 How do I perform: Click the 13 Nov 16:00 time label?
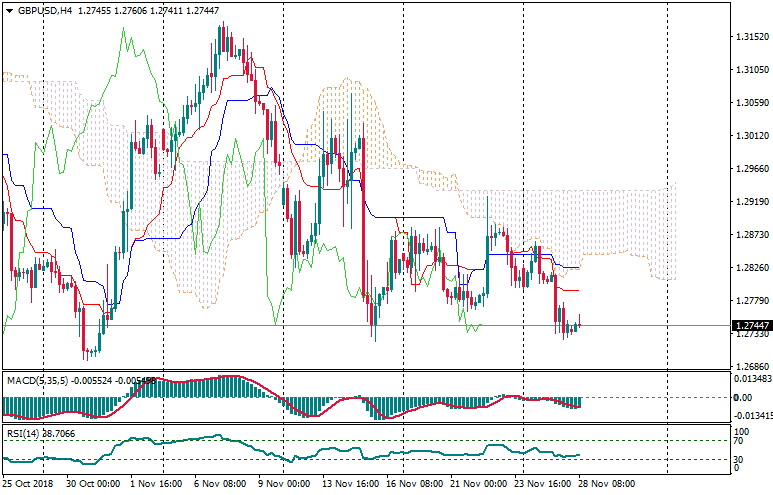point(350,483)
